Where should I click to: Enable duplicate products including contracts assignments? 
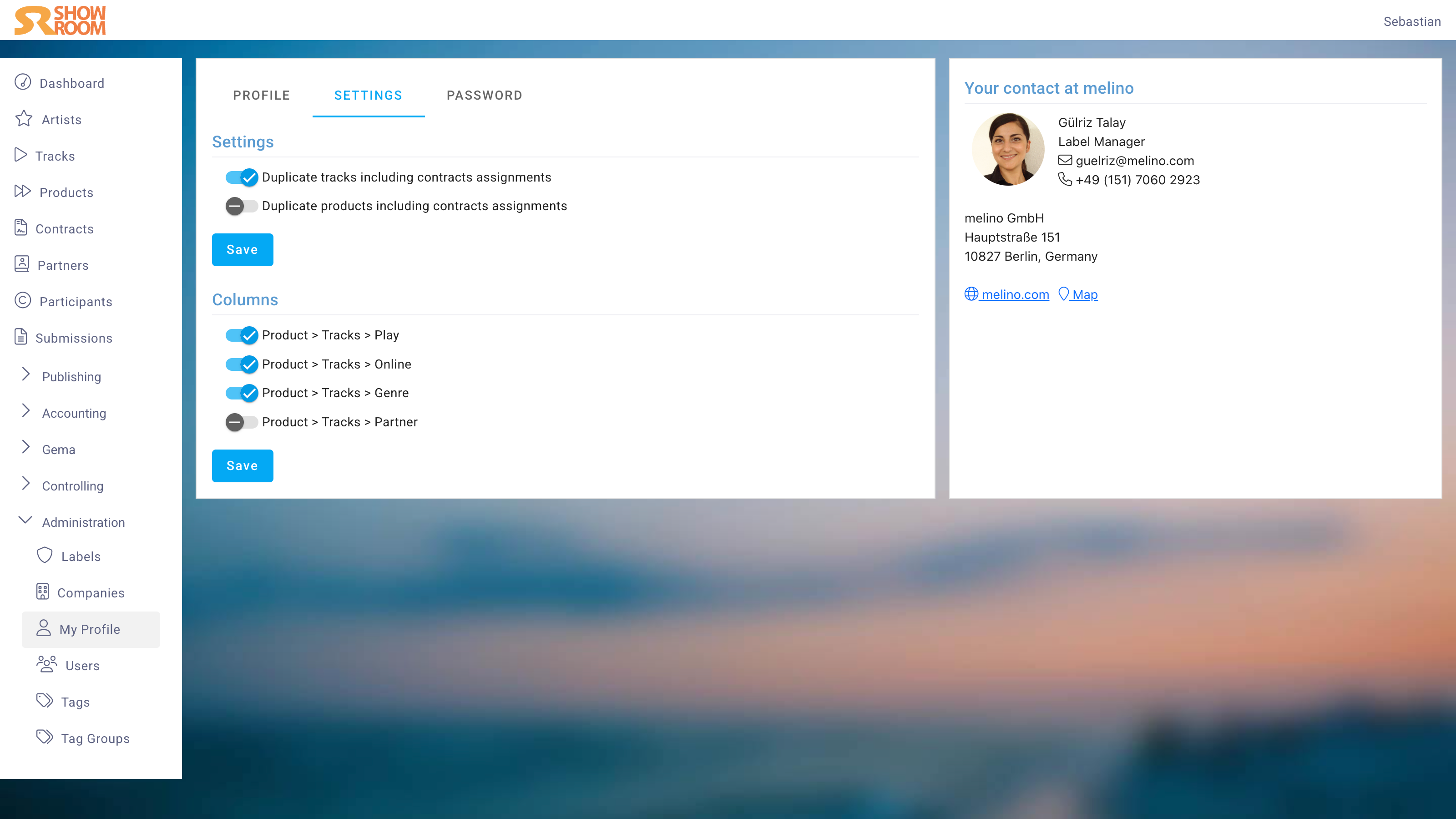point(241,206)
